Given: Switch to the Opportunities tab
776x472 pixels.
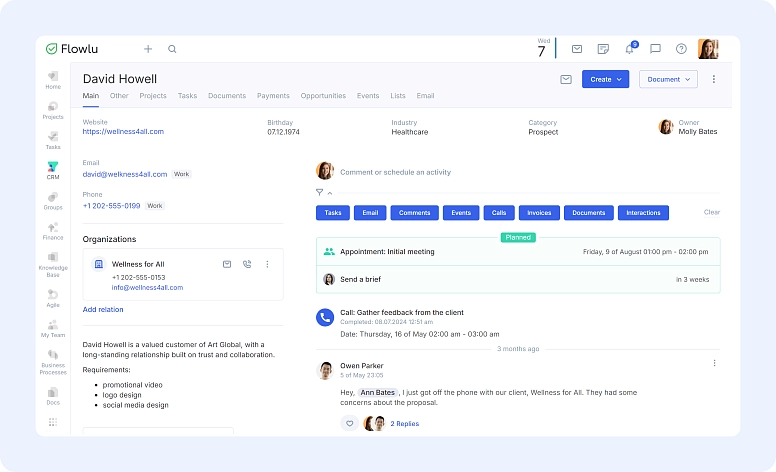Looking at the screenshot, I should click(323, 96).
